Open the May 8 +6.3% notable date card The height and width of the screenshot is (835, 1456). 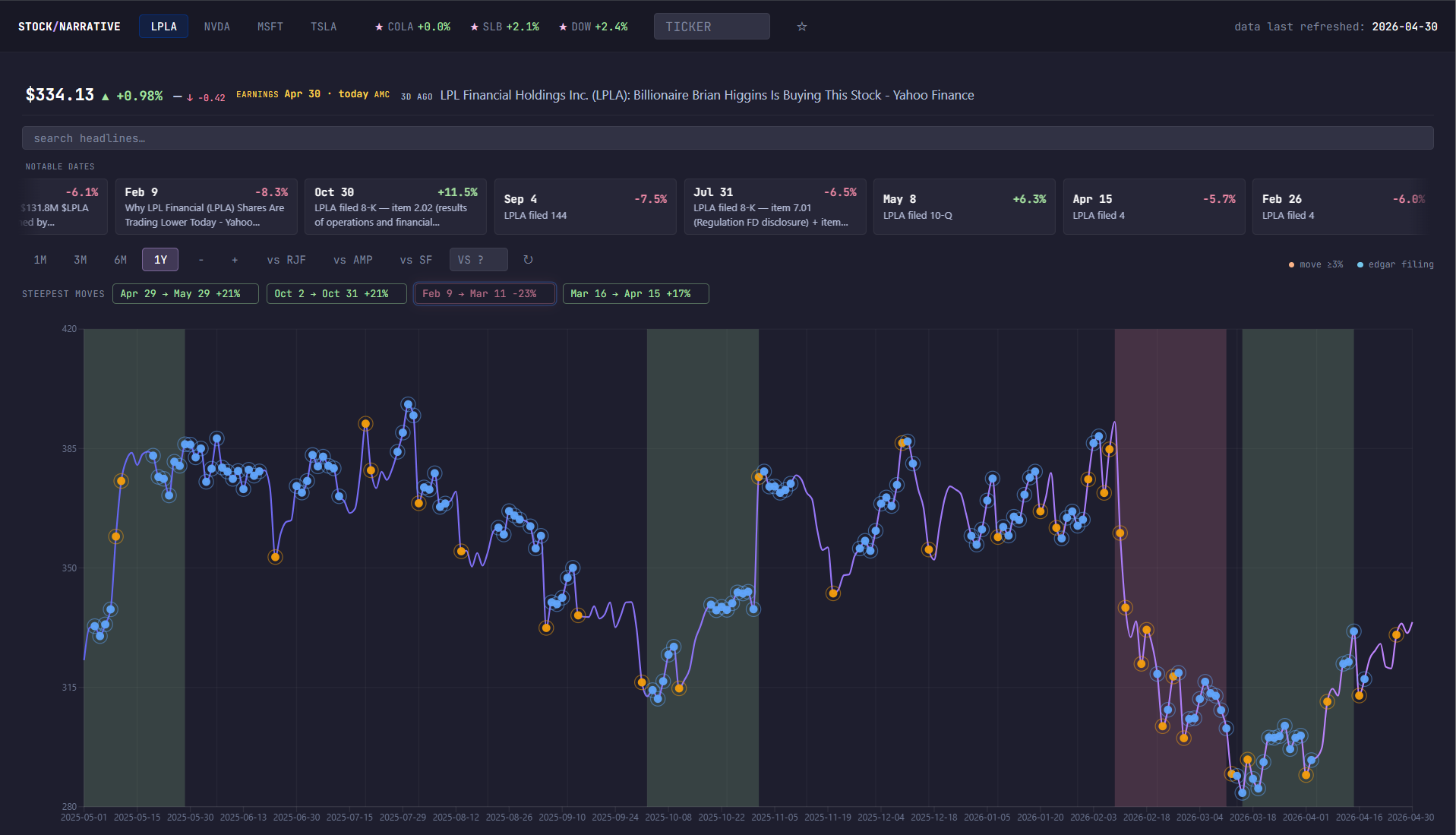[965, 207]
